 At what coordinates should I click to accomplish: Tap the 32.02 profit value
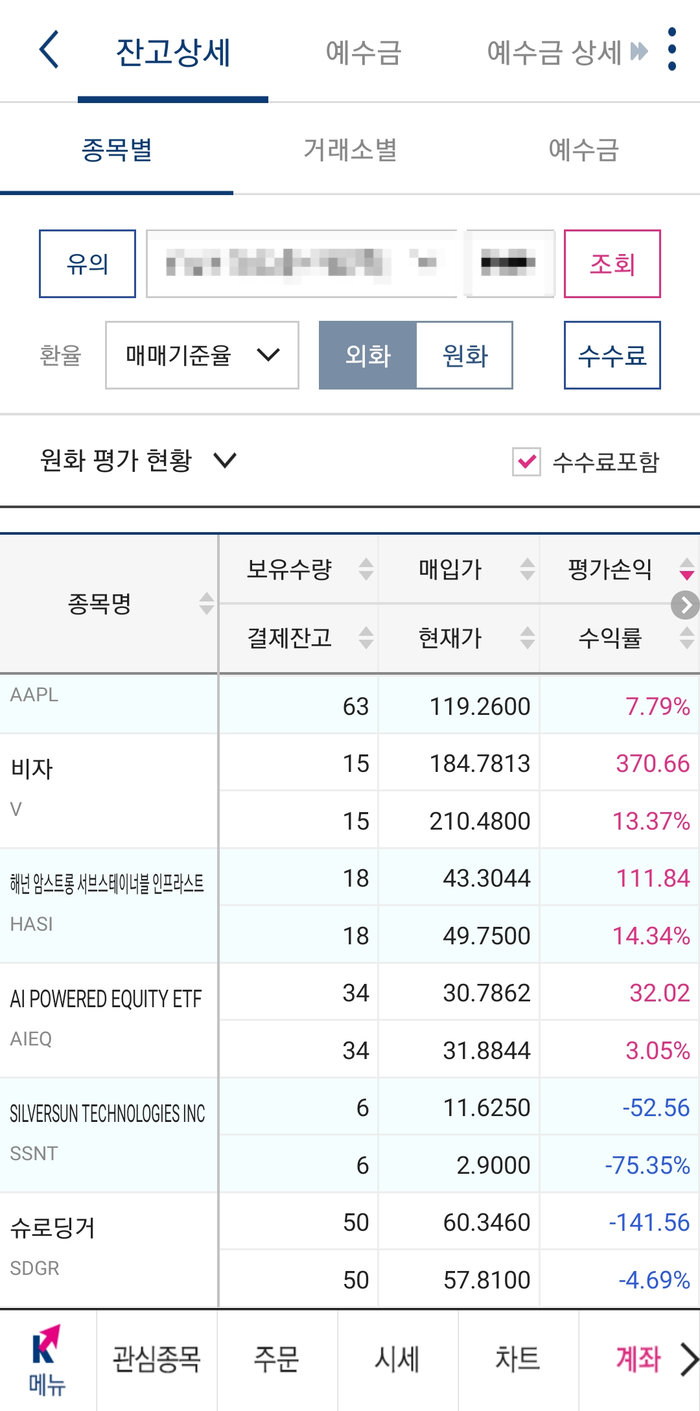tap(660, 993)
